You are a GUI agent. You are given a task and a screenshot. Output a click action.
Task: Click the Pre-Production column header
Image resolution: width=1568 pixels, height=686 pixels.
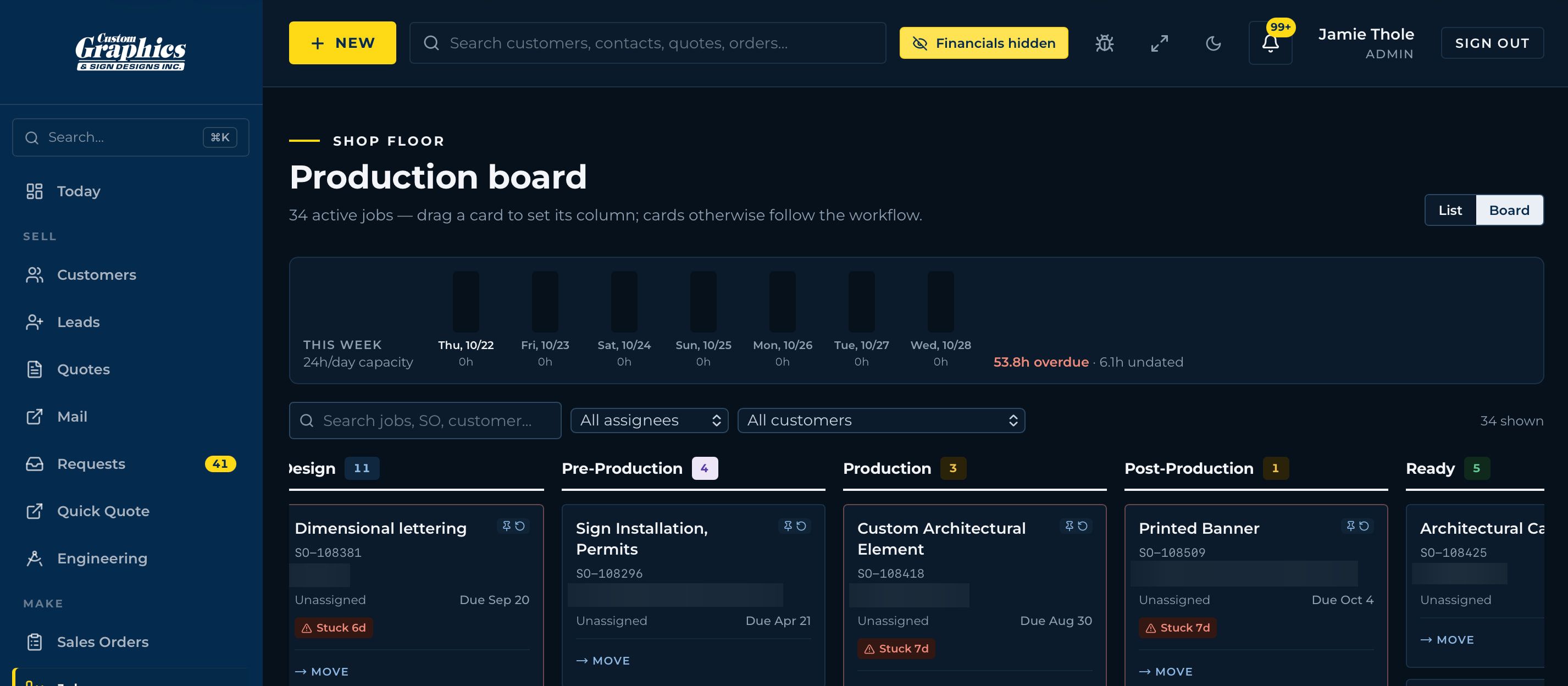(x=622, y=469)
